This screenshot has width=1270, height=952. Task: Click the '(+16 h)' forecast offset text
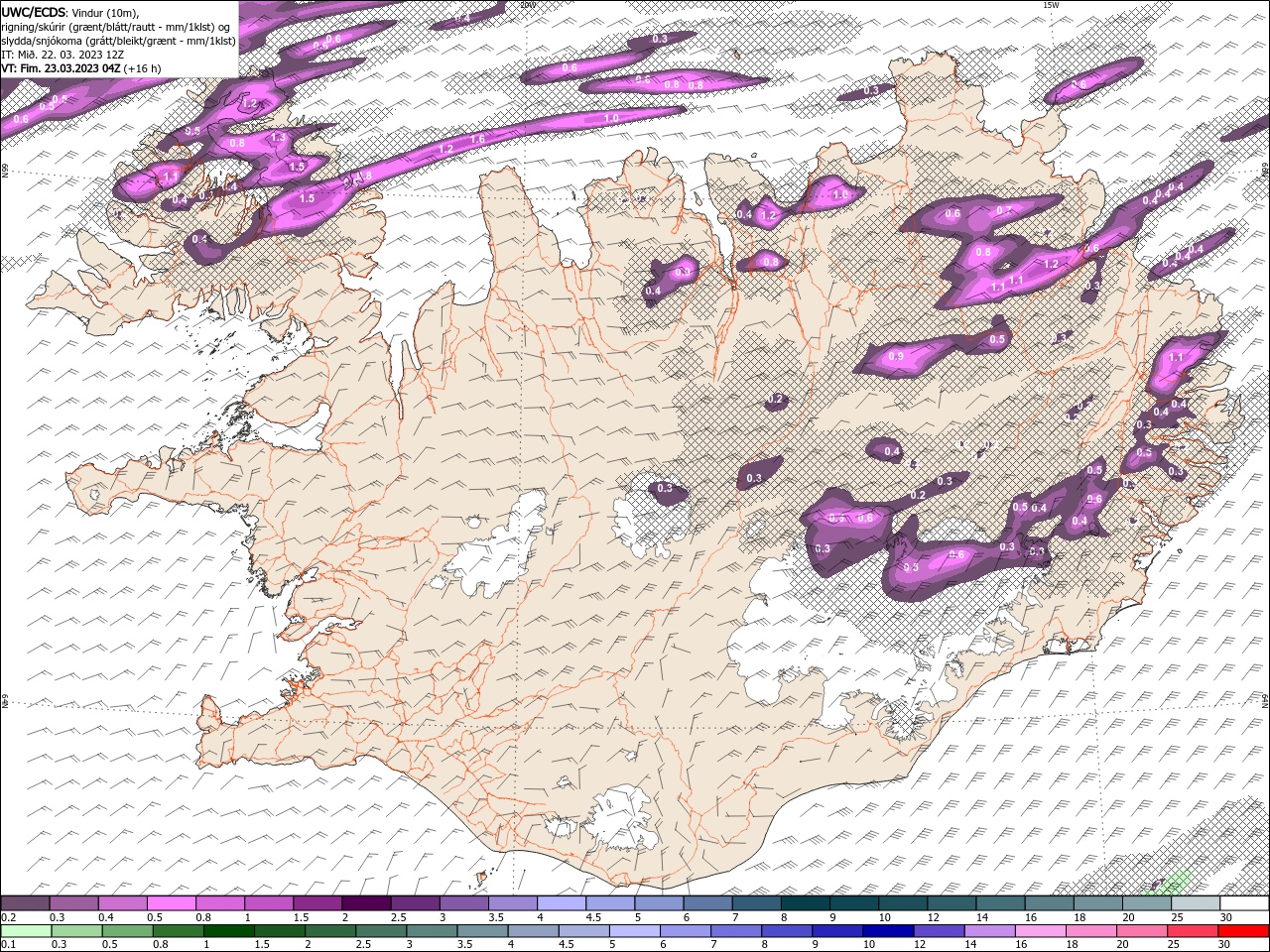click(143, 68)
